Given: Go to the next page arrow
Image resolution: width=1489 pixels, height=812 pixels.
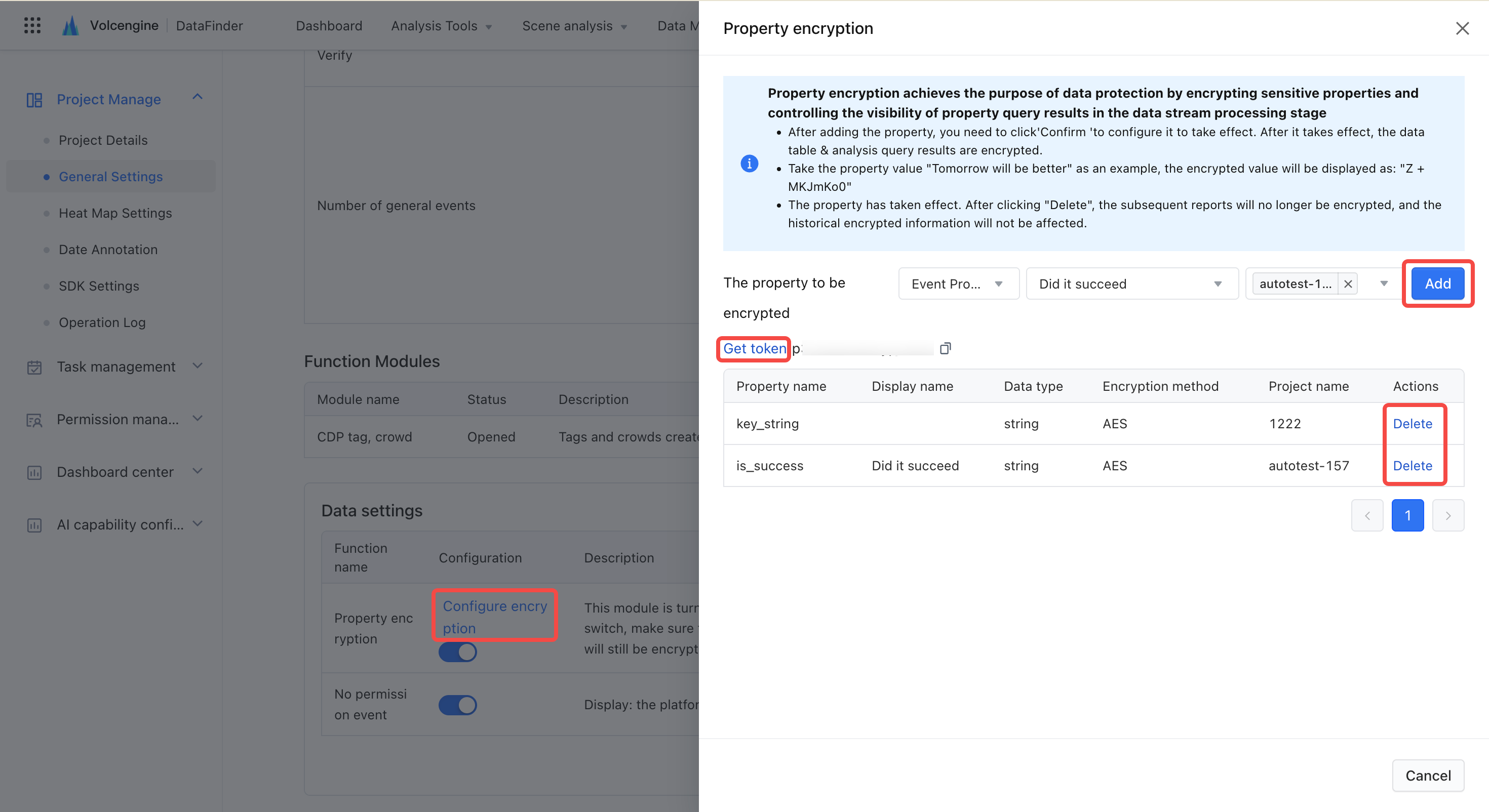Looking at the screenshot, I should (x=1448, y=515).
